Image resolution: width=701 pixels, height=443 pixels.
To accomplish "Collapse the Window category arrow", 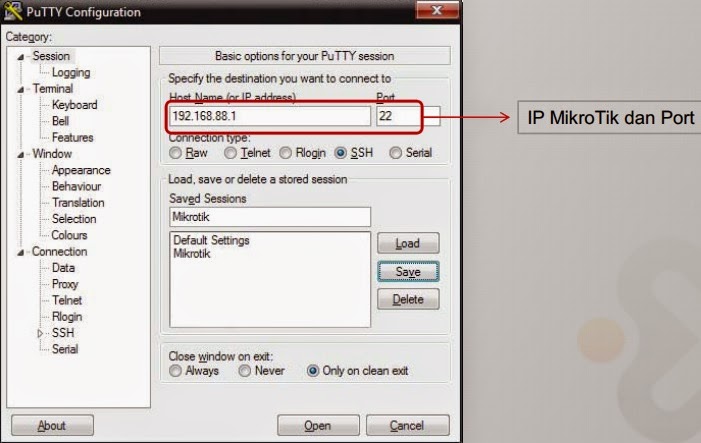I will click(21, 155).
